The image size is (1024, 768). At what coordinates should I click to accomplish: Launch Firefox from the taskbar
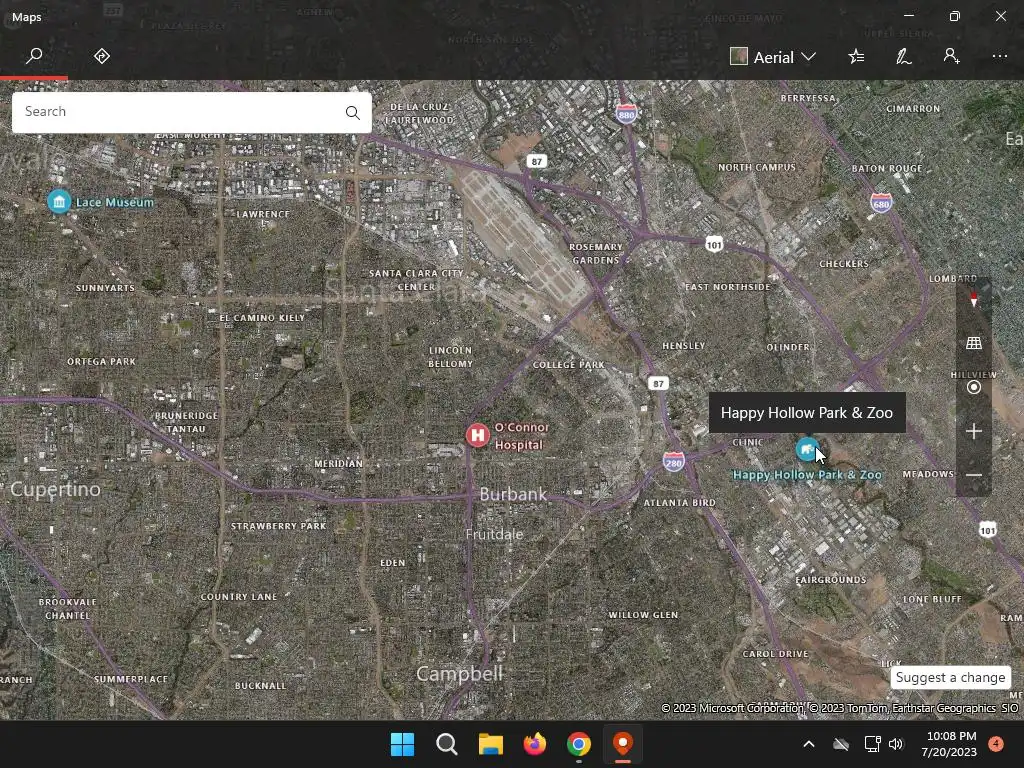(x=535, y=744)
